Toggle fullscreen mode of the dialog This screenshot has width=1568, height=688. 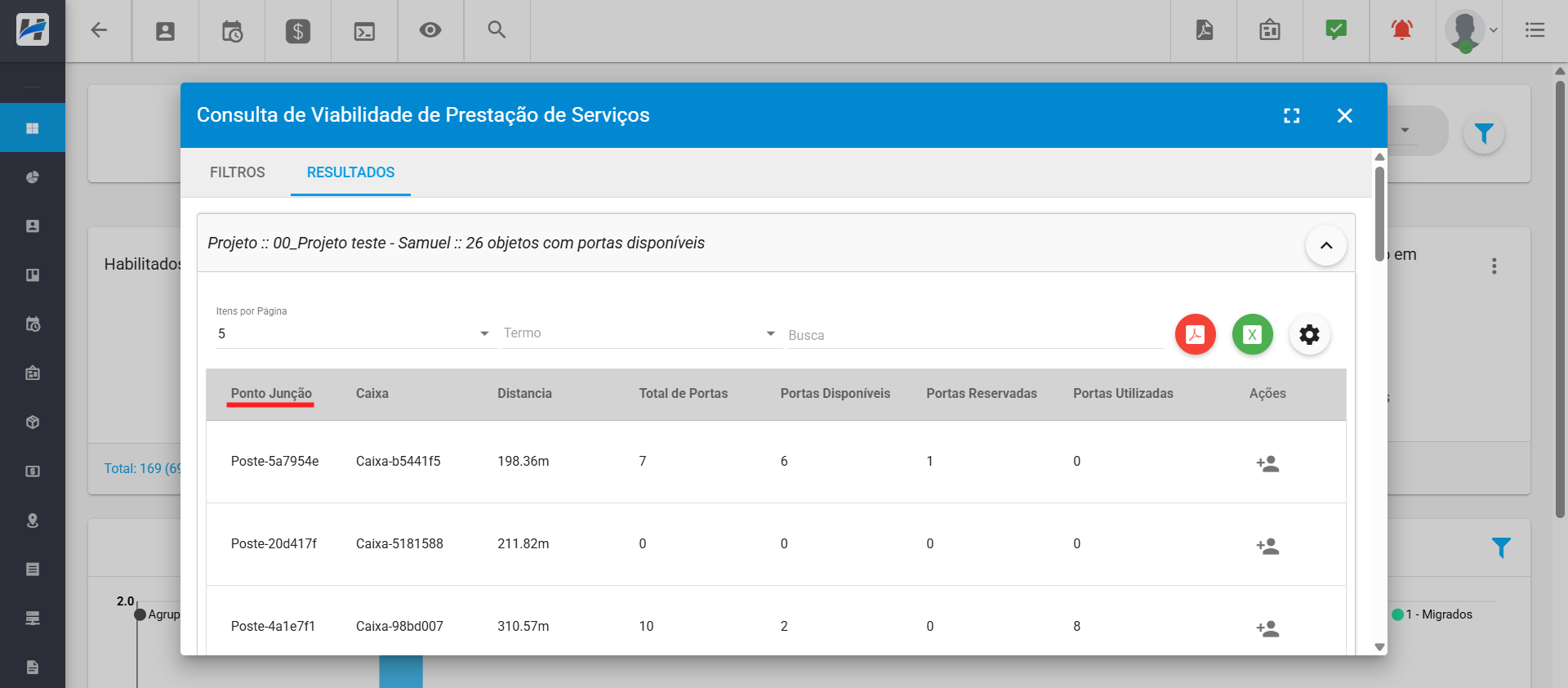click(1291, 115)
